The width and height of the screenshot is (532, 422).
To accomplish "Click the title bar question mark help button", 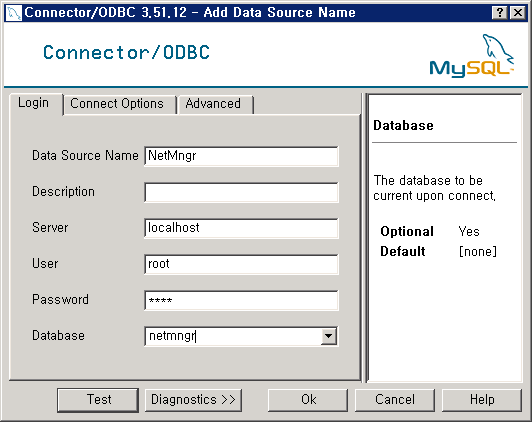I will click(499, 13).
